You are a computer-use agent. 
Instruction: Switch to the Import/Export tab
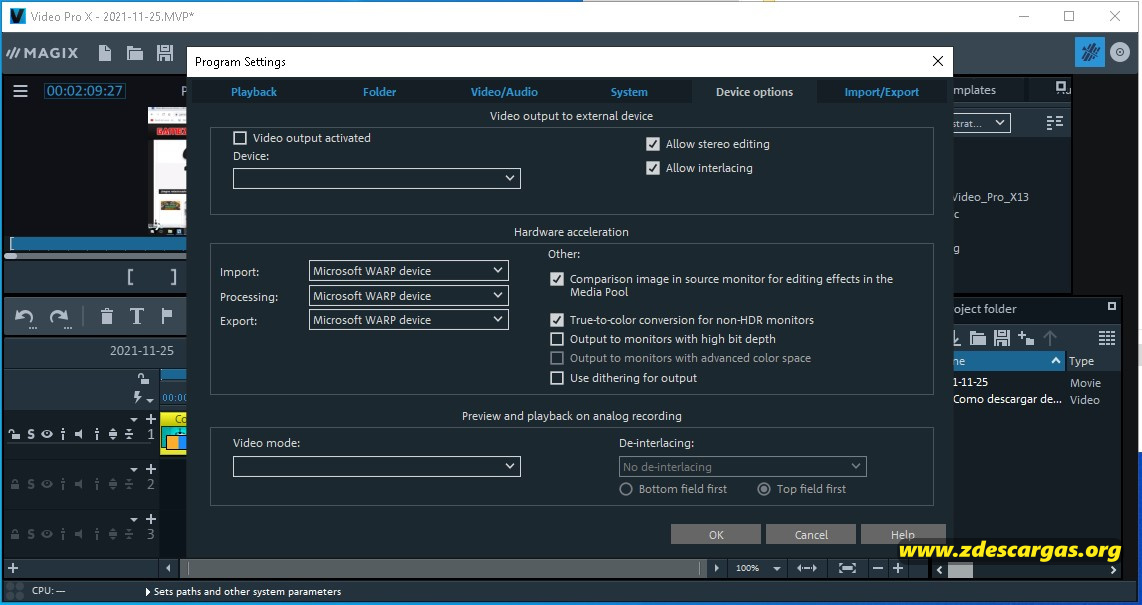[881, 92]
